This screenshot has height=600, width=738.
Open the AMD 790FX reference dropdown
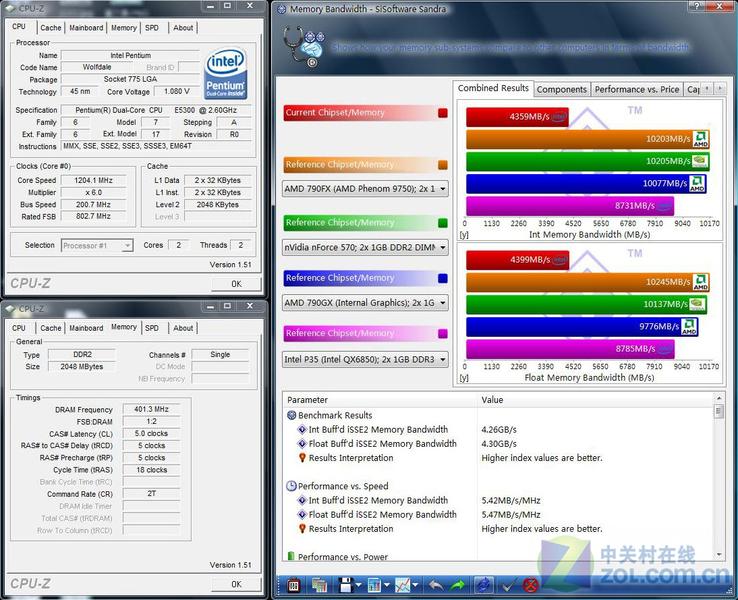(x=365, y=189)
